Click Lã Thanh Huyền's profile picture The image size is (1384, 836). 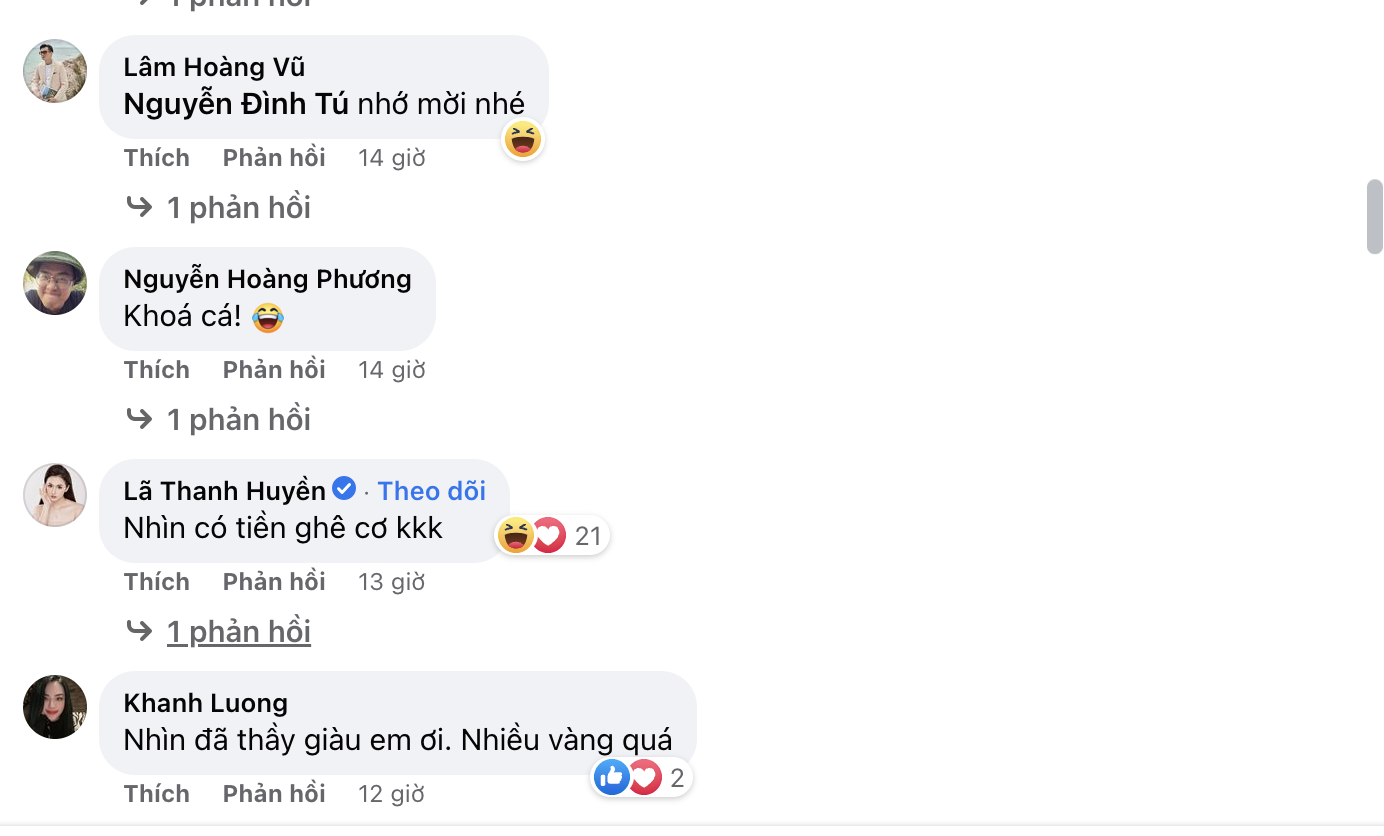coord(55,495)
